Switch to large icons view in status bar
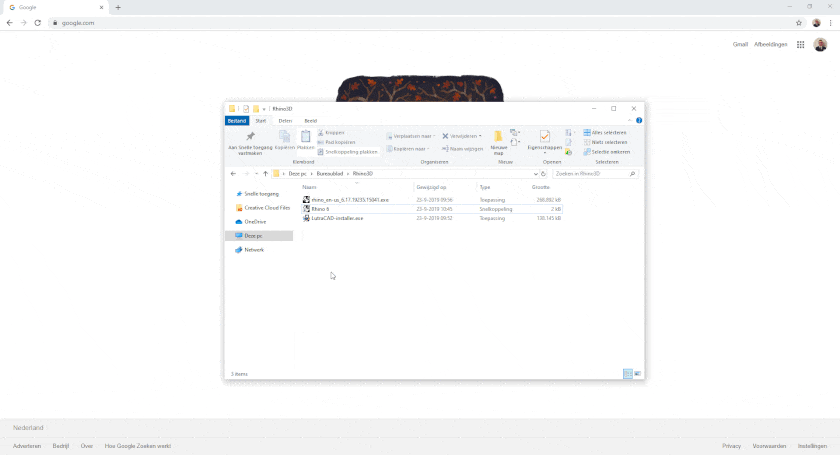Image resolution: width=840 pixels, height=455 pixels. [638, 374]
